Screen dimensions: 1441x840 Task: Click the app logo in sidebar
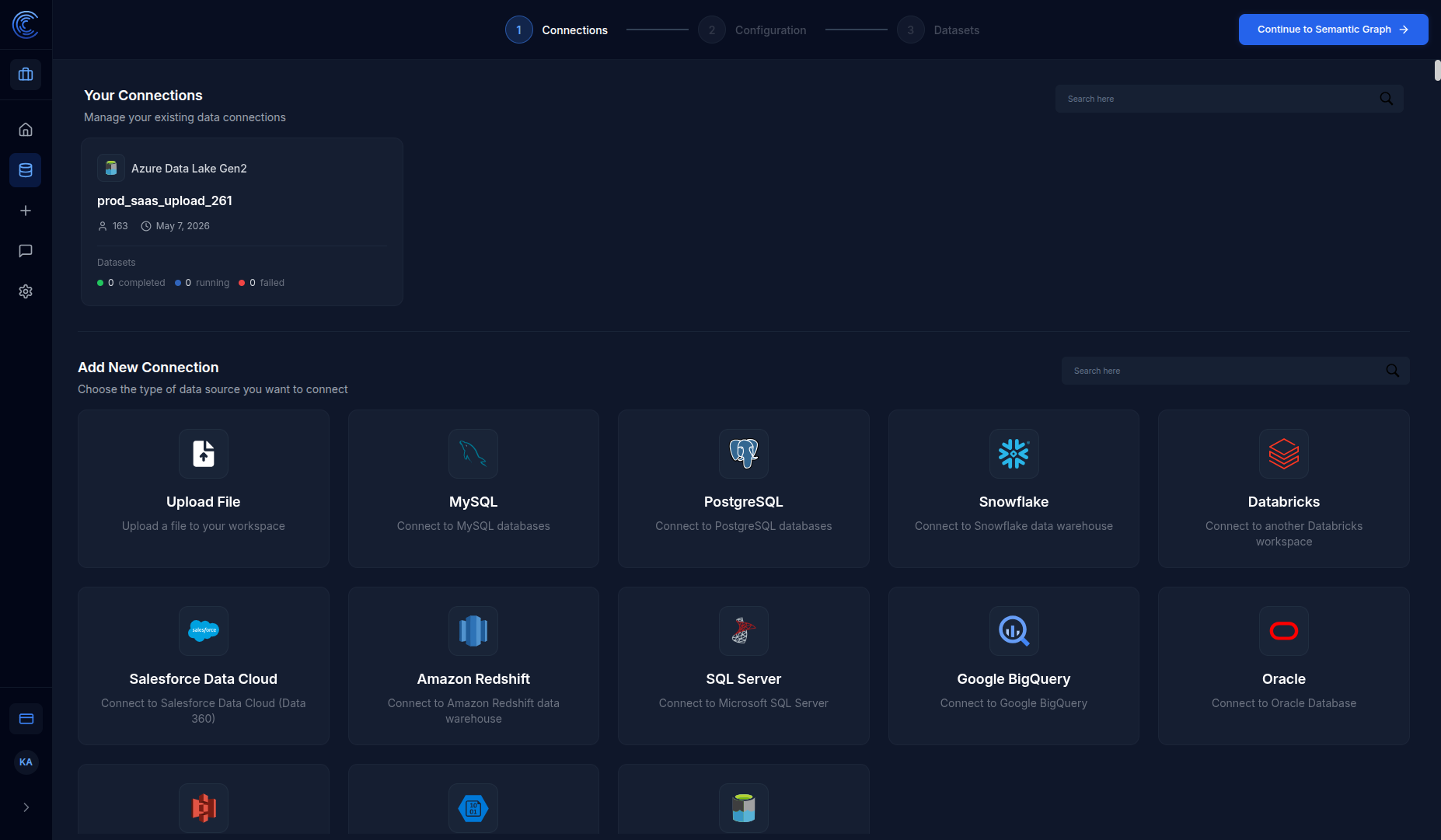click(x=26, y=25)
